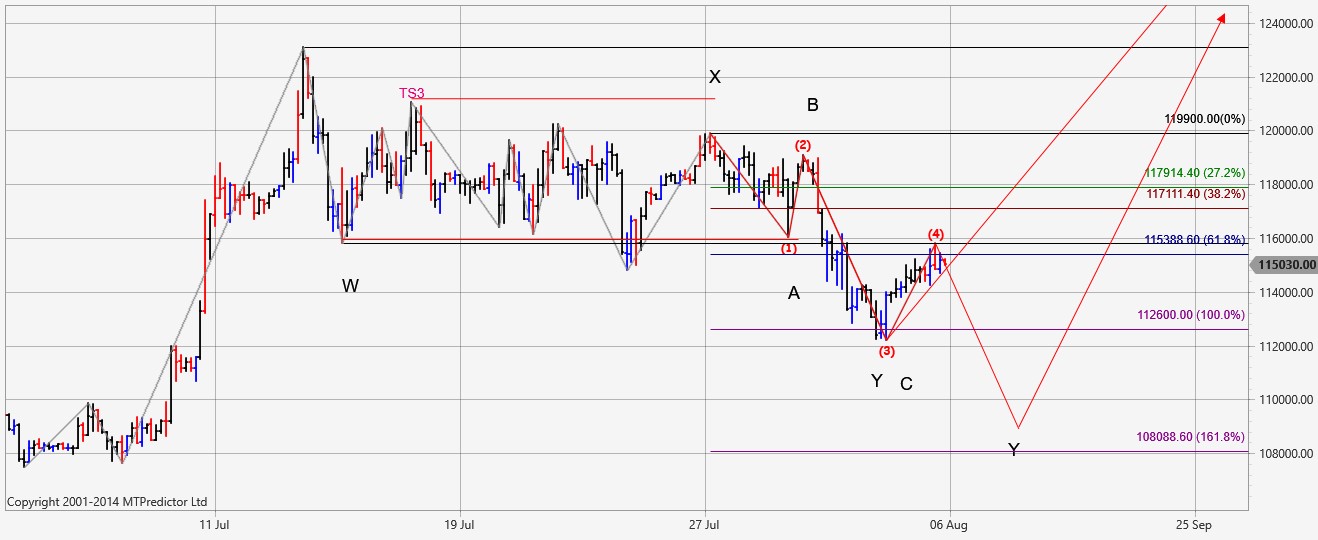
Task: Select the red (4) wave marker
Action: (935, 233)
